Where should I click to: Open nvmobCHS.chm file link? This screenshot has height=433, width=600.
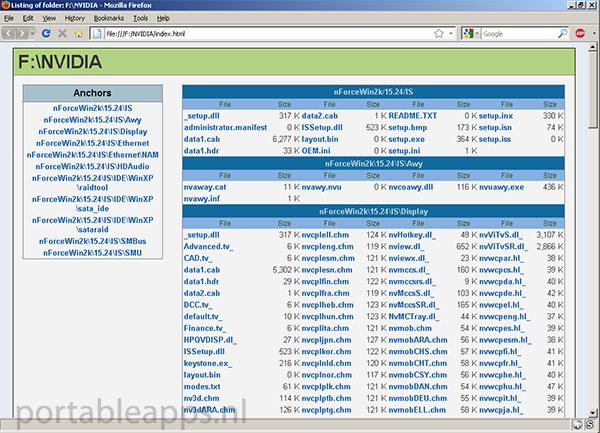coord(418,352)
